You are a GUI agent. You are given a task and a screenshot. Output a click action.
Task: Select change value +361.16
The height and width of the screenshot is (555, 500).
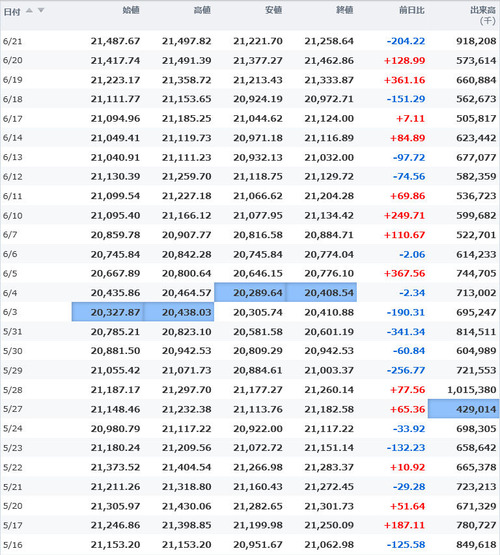404,80
